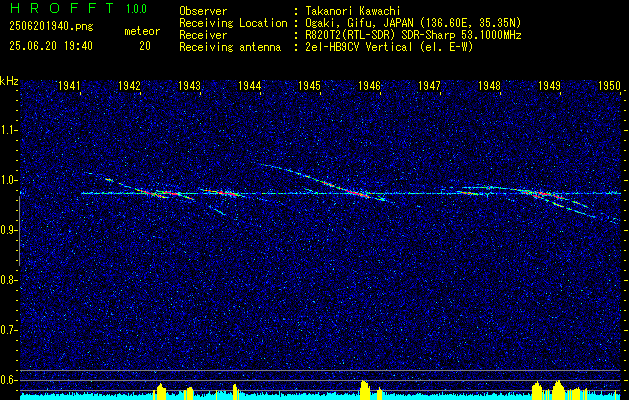This screenshot has width=629, height=400.
Task: Click the kHz axis unit label
Action: coord(9,81)
